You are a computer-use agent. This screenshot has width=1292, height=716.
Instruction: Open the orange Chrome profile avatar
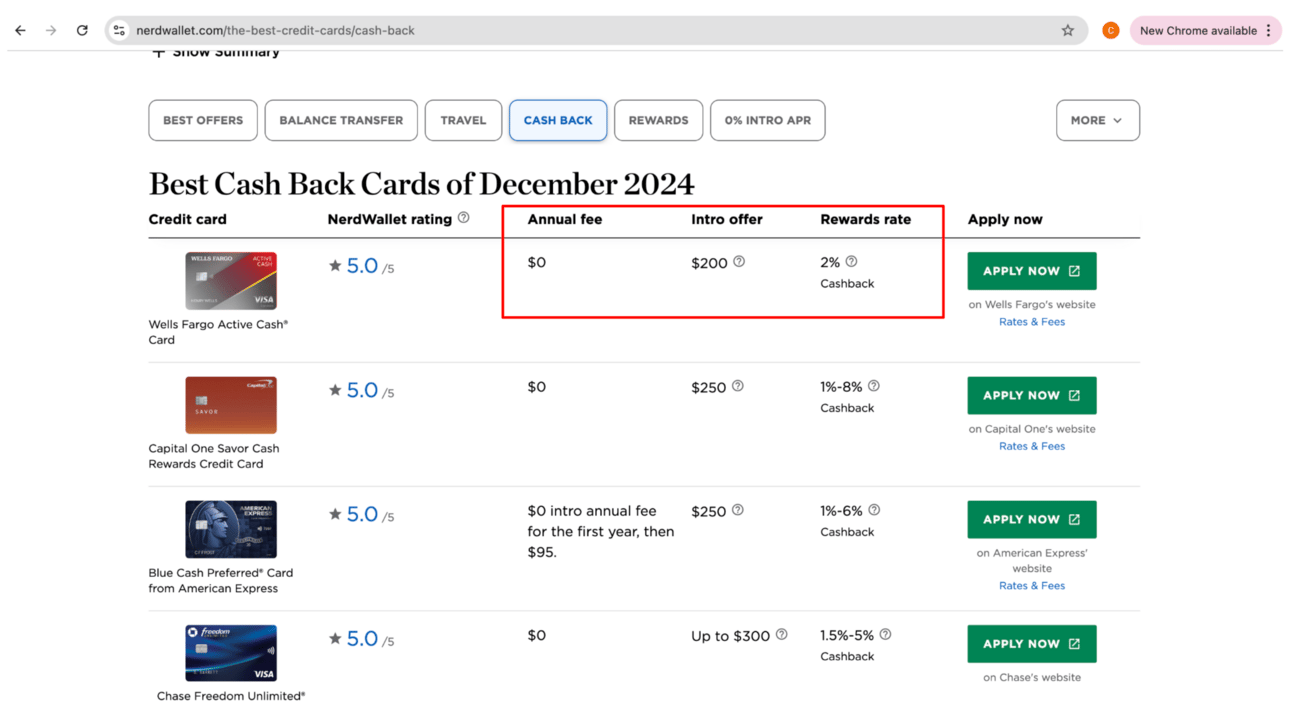pyautogui.click(x=1110, y=31)
